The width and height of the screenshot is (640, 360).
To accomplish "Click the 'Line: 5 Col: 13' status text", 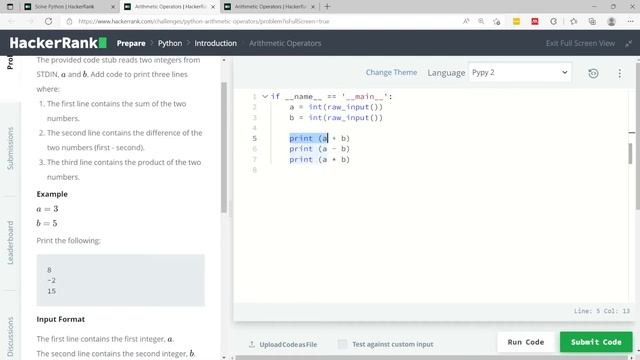I will [x=602, y=311].
